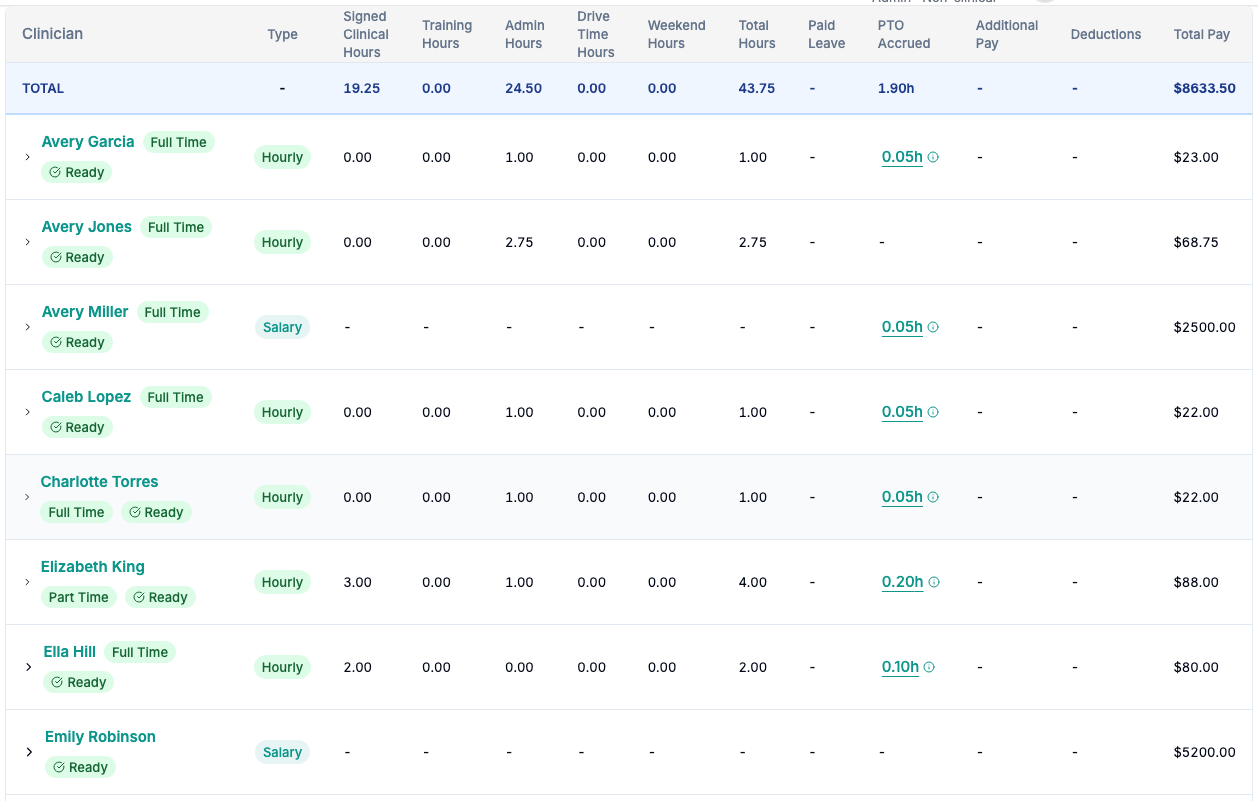Screen dimensions: 1258x801
Task: Click info icon beside Caleb Lopez's 0.05h
Action: (x=933, y=412)
